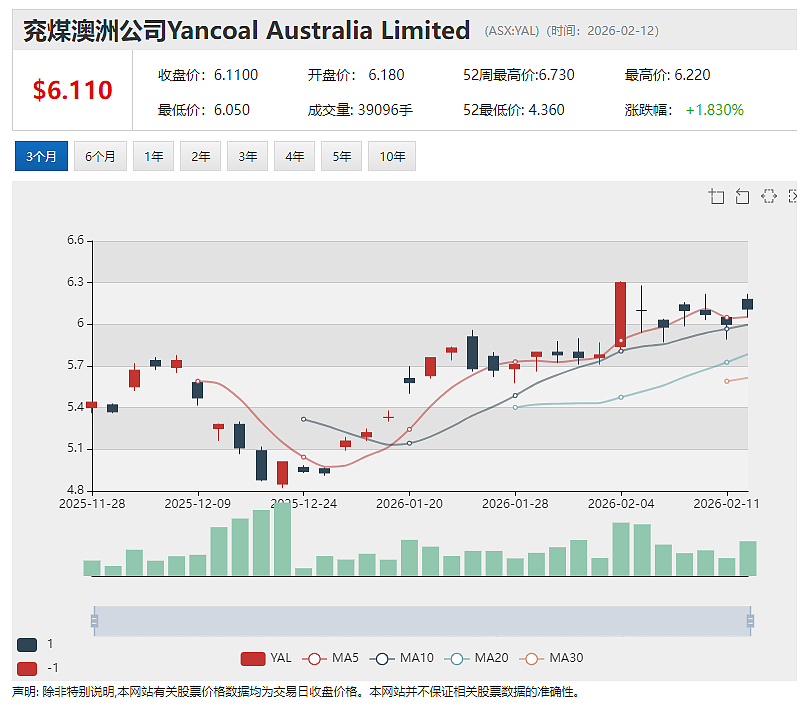Click the "成交量: 39096手" text
The image size is (809, 710).
[360, 110]
